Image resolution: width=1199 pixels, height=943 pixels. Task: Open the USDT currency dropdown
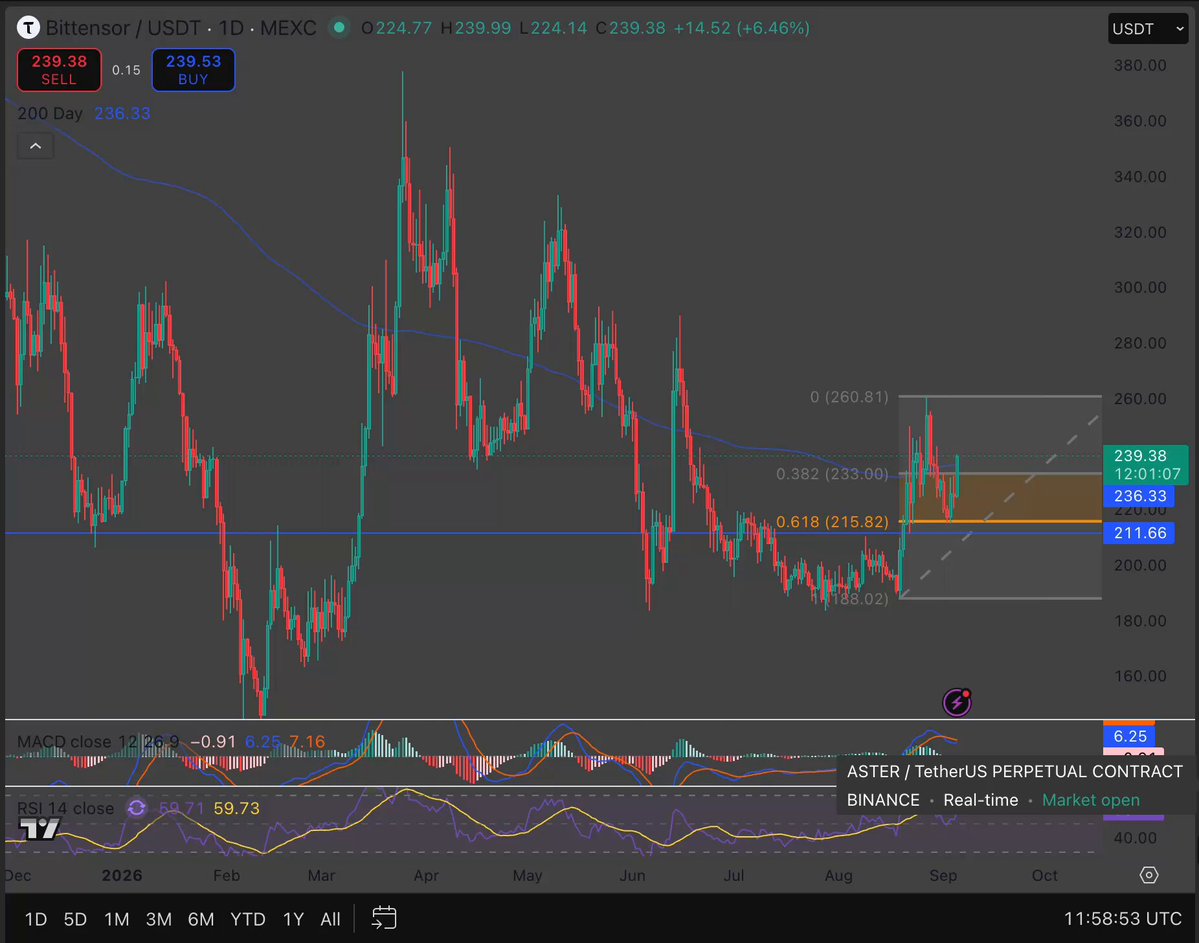pos(1148,29)
